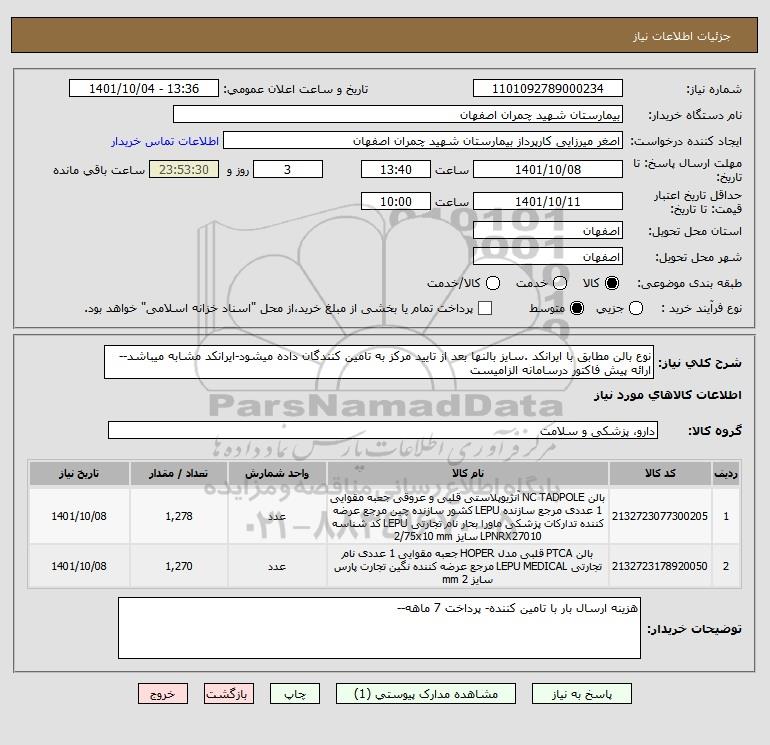Toggle Islamic treasury bonds payment checkbox
Image resolution: width=770 pixels, height=745 pixels.
coord(485,308)
